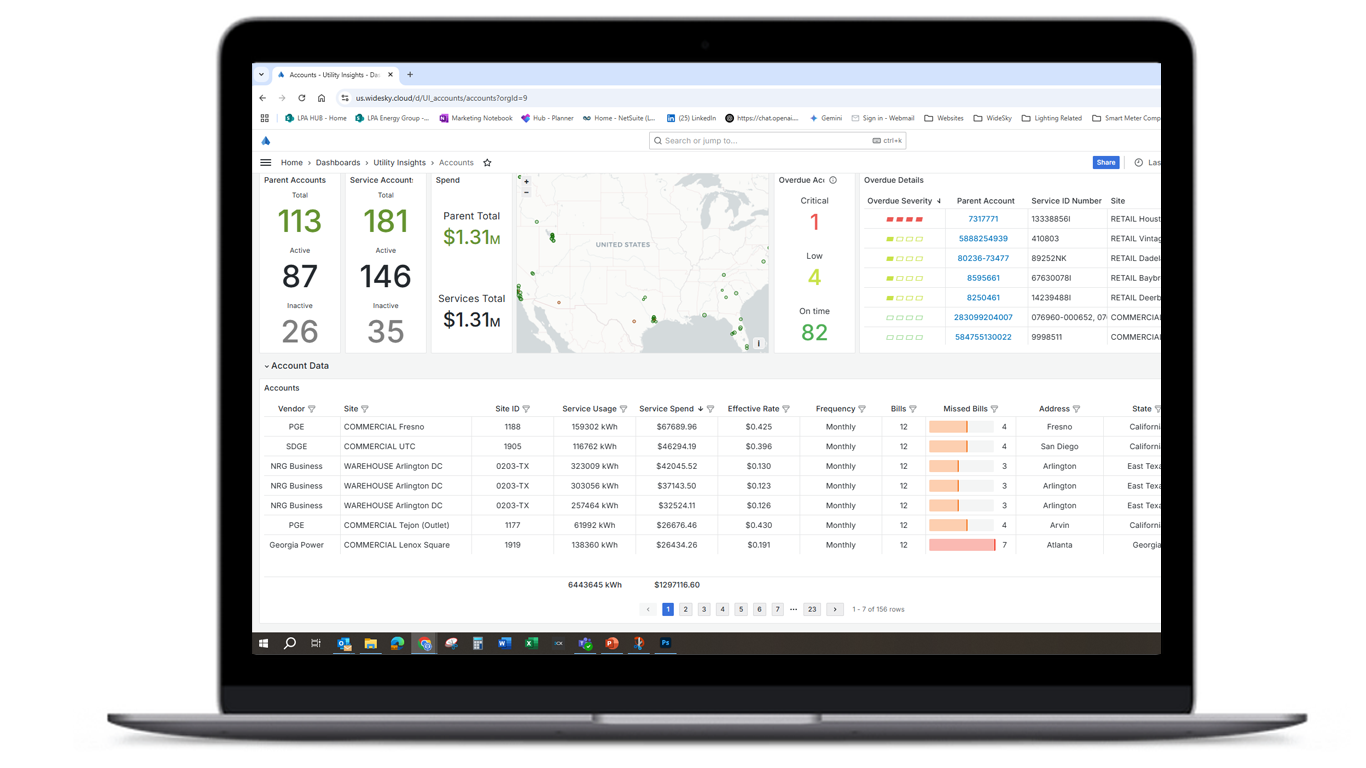Show info tooltip for Overdue Accounts panel
The width and height of the screenshot is (1366, 768).
coord(833,181)
